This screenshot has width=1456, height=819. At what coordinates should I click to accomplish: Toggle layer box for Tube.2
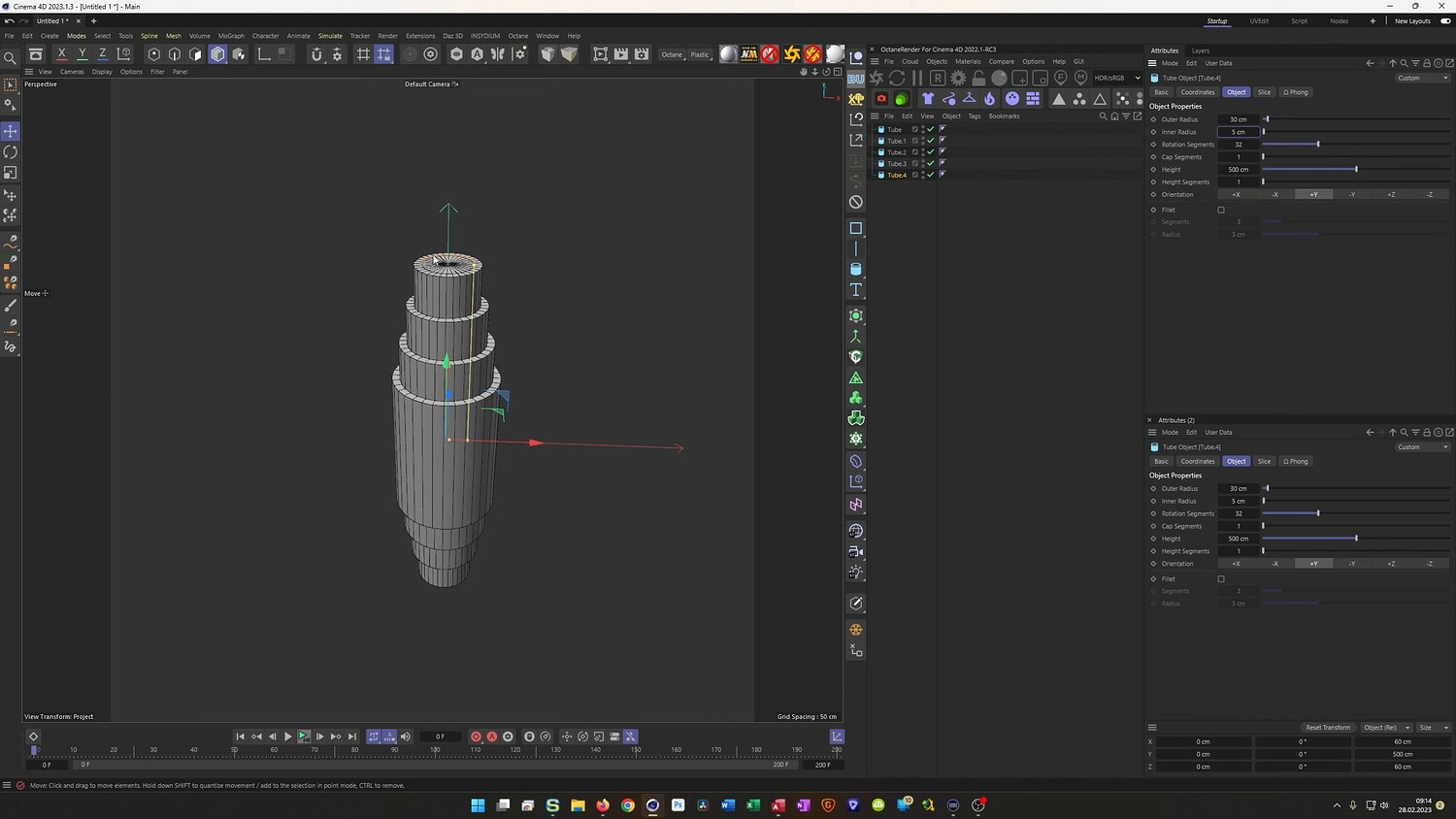pos(914,152)
